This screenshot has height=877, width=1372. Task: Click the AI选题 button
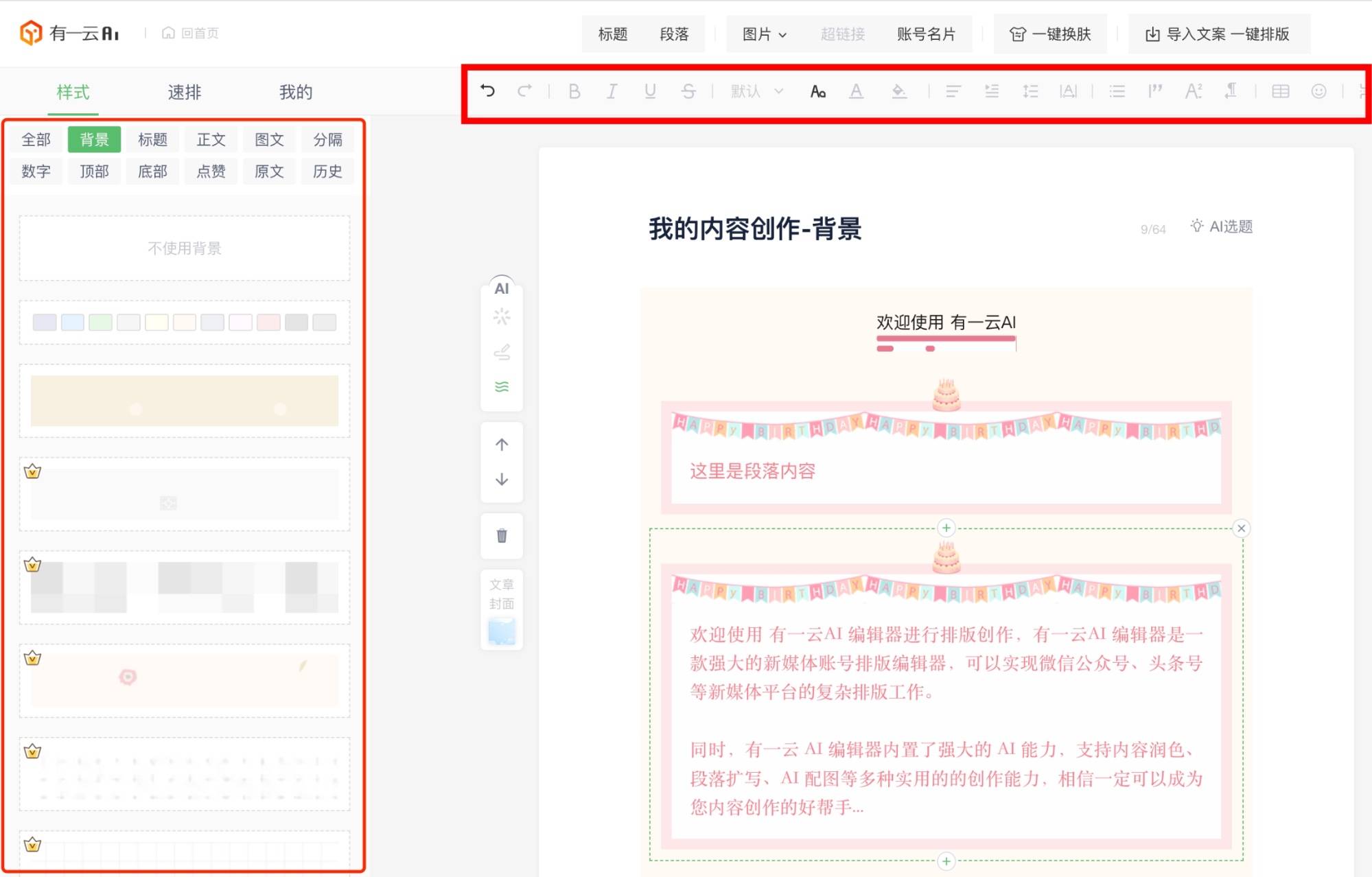[x=1222, y=226]
